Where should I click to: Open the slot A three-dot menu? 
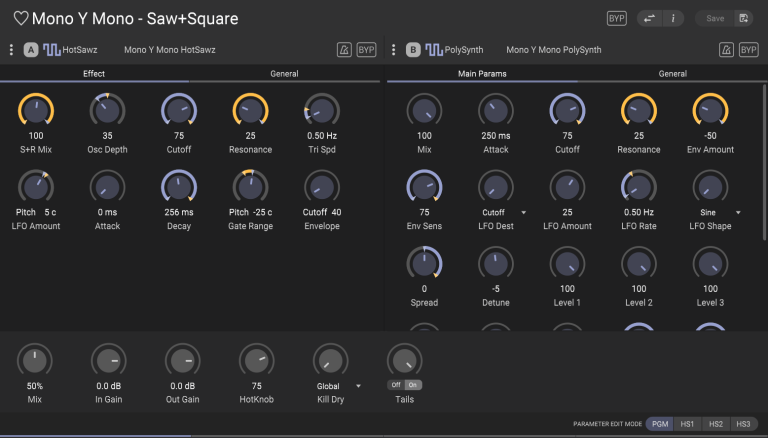(x=11, y=49)
